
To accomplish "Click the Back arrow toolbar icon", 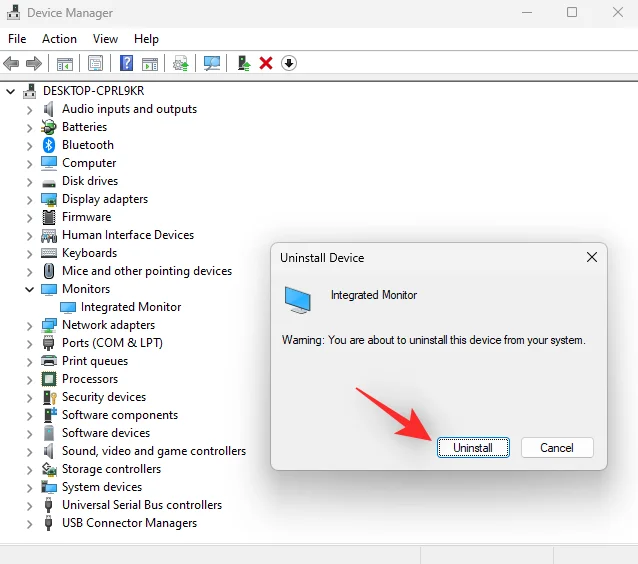I will click(11, 63).
